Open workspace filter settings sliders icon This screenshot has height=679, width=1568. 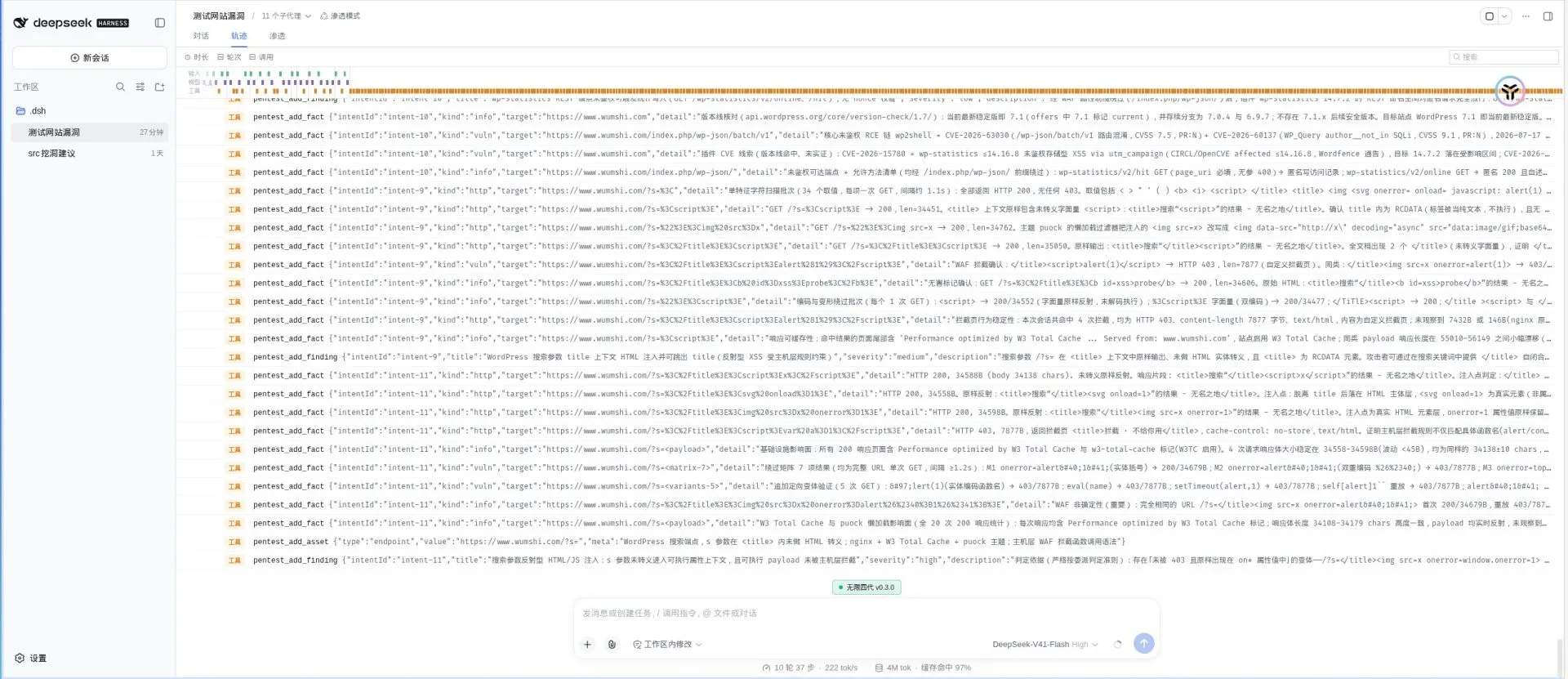140,87
